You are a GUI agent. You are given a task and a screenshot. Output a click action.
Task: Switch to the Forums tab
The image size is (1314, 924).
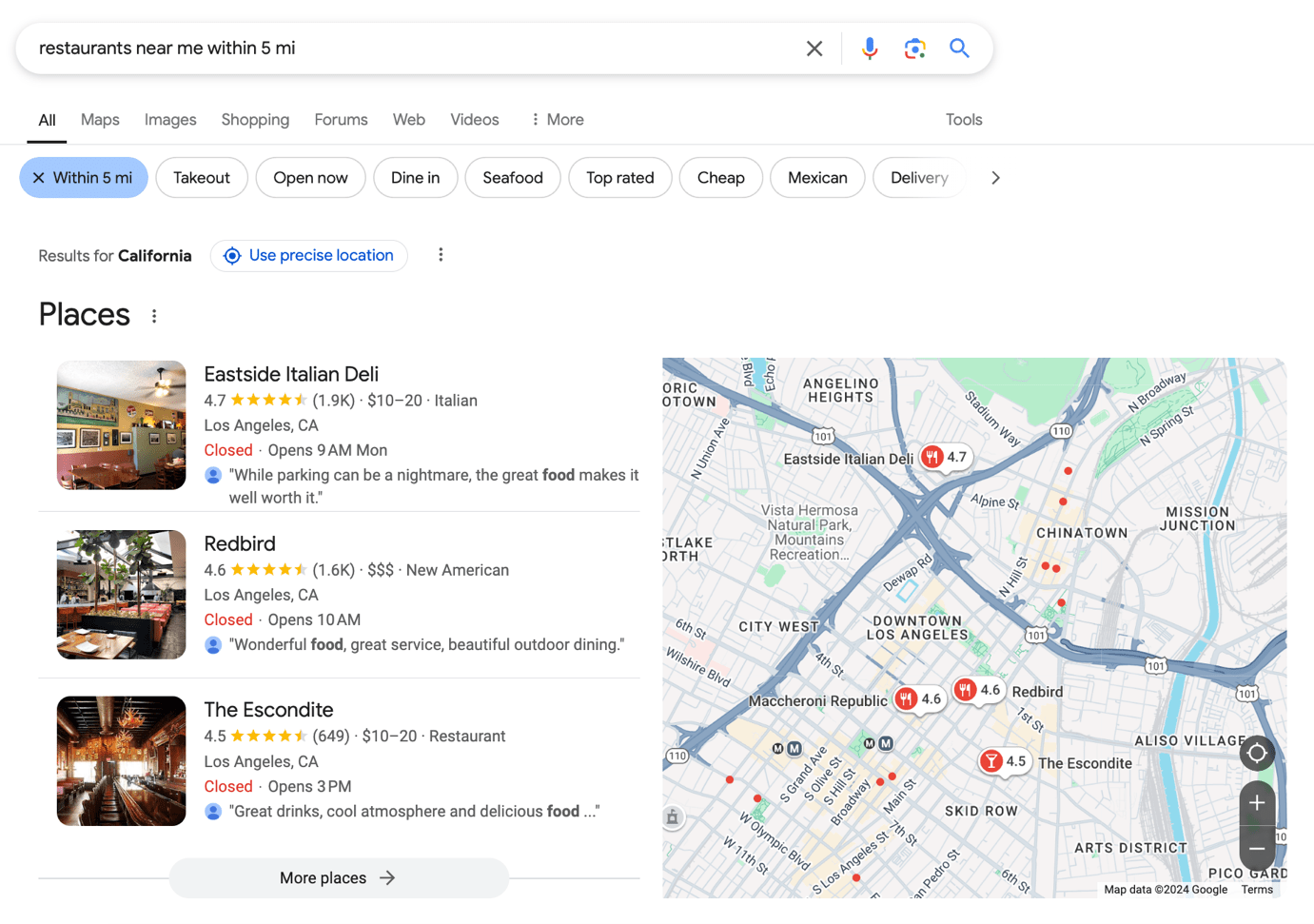point(341,120)
